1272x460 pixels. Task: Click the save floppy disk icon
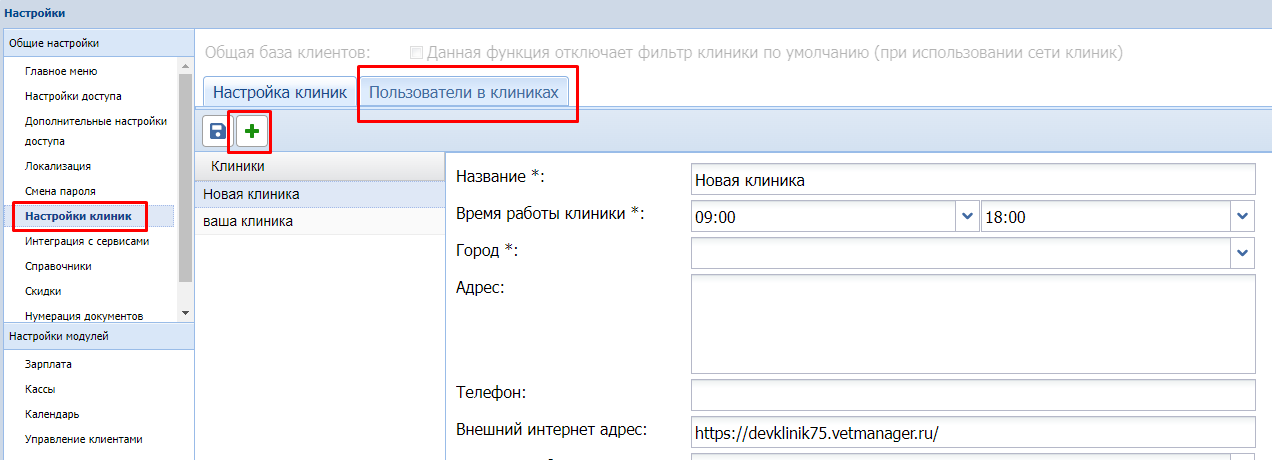pos(217,132)
